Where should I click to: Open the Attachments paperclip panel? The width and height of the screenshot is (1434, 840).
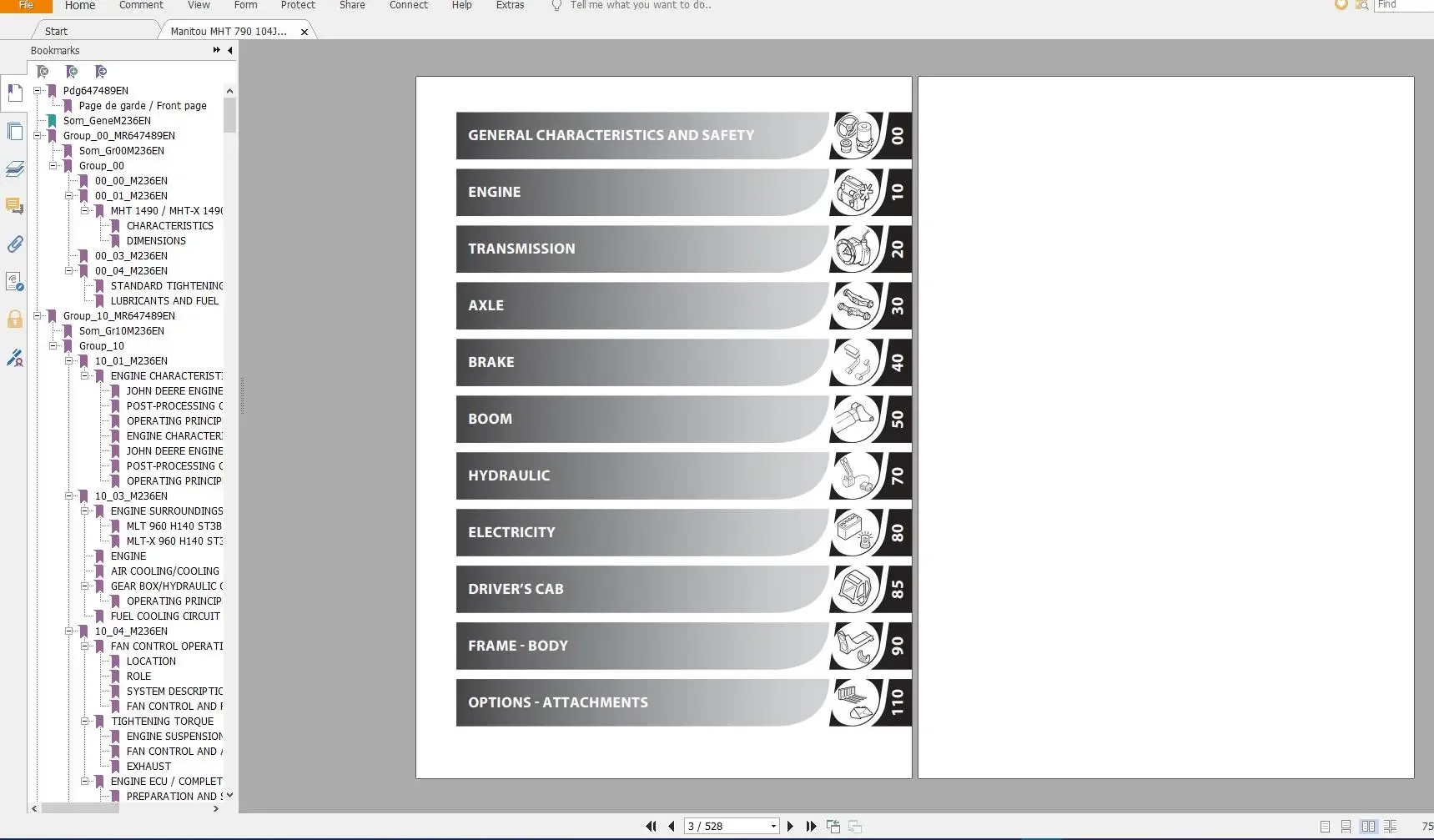click(15, 244)
